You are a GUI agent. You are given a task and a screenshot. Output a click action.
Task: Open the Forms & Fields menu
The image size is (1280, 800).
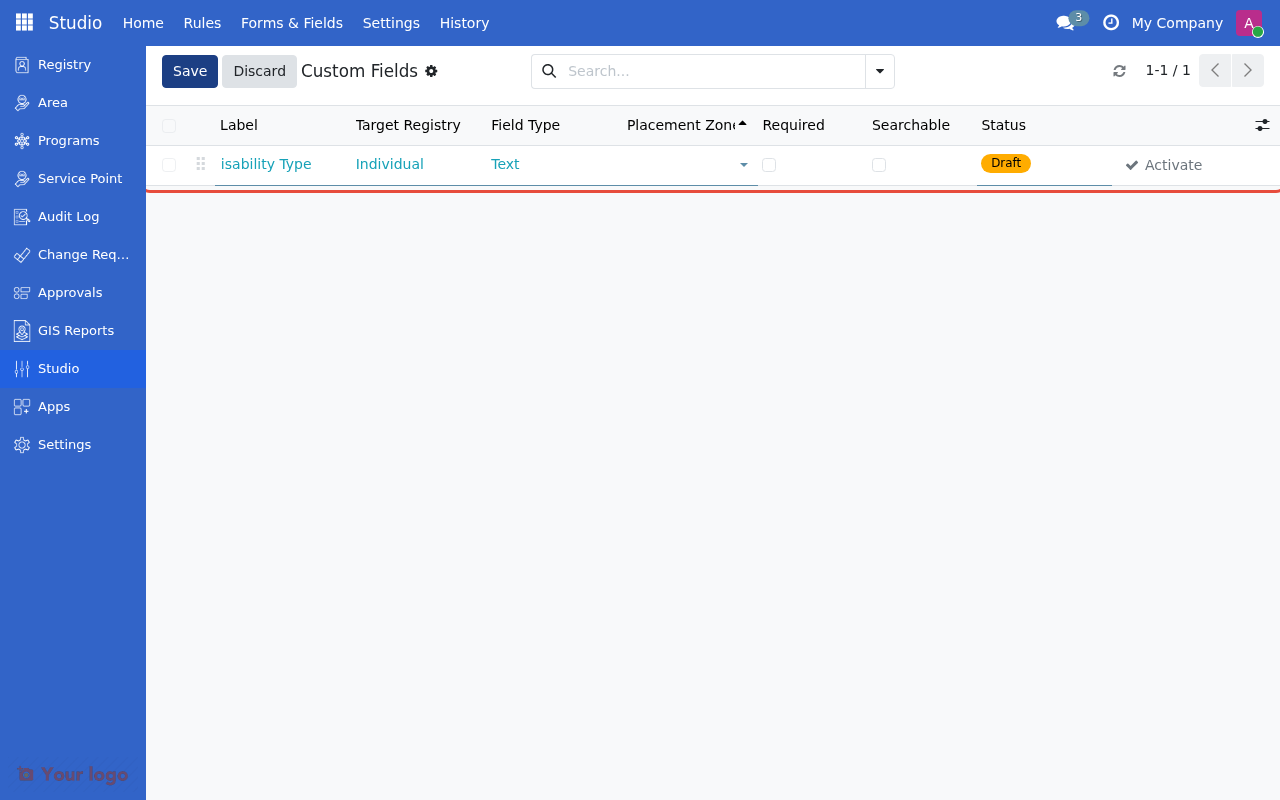click(292, 22)
